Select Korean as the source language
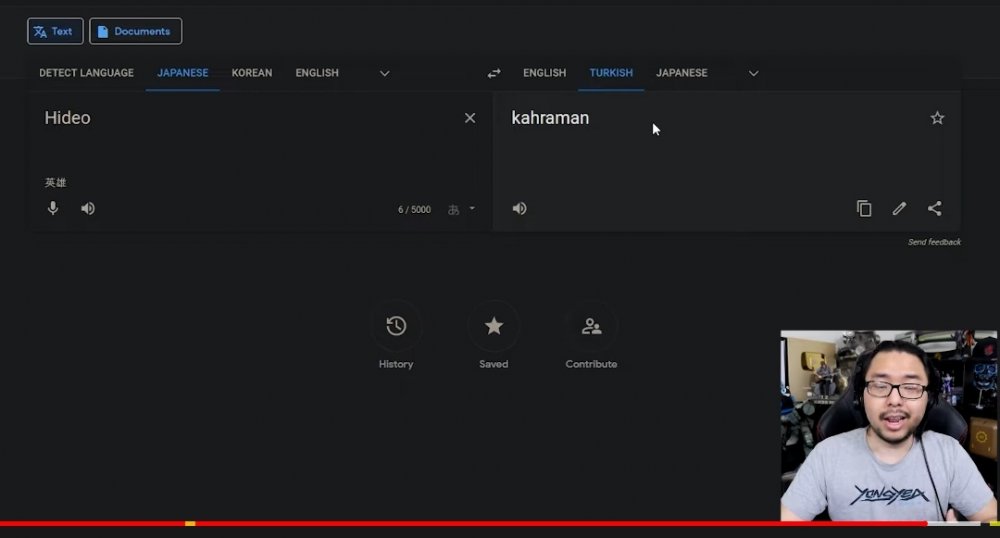Viewport: 1000px width, 538px height. [252, 73]
